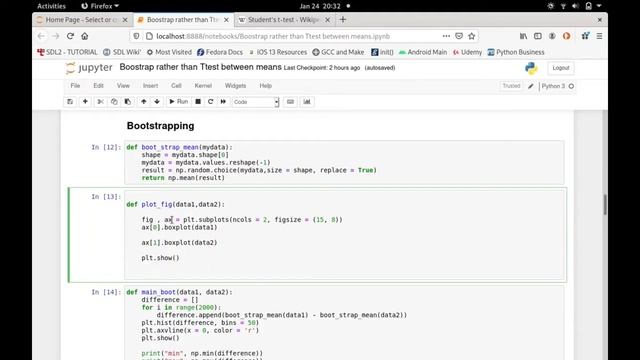Open the Kernel menu

(x=203, y=86)
